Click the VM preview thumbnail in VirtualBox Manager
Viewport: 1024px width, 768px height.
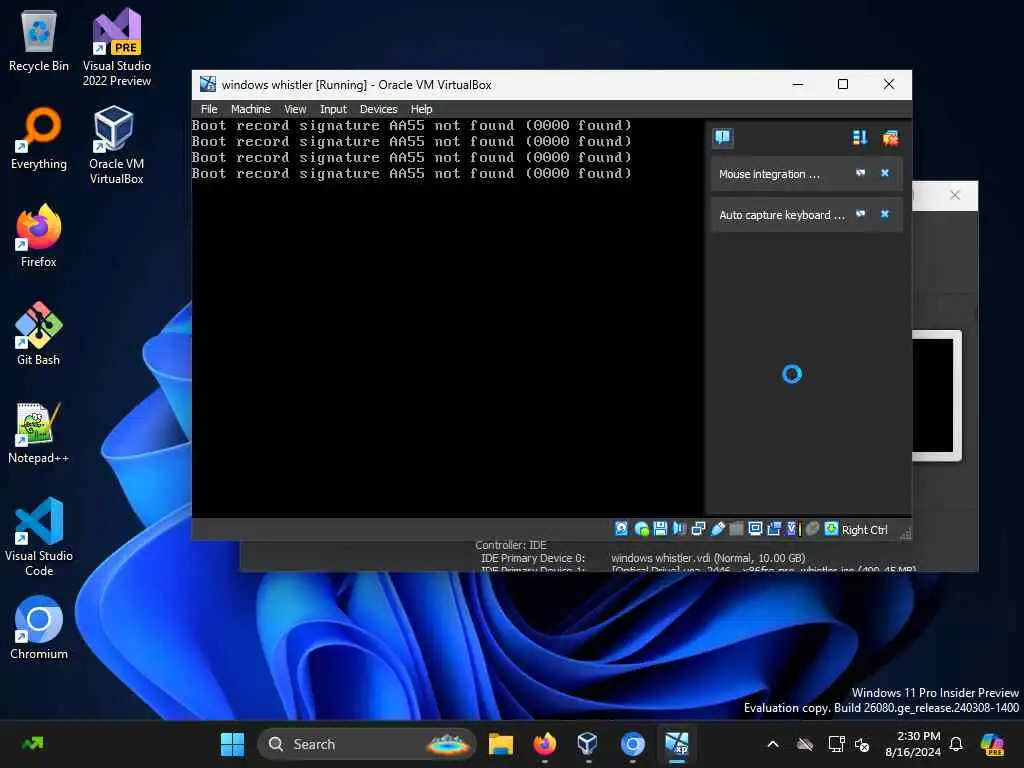pyautogui.click(x=936, y=395)
